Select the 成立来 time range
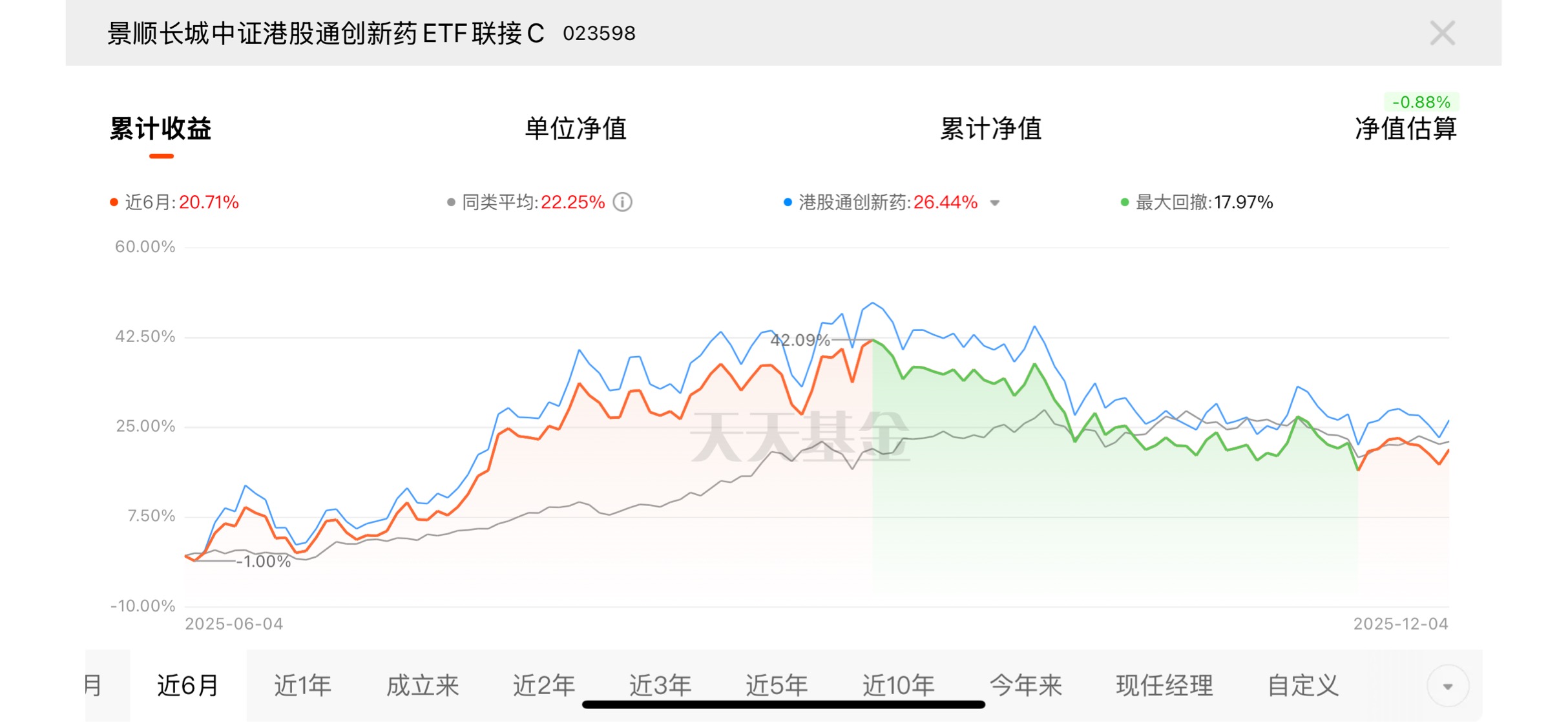Viewport: 1568px width, 722px height. click(x=423, y=685)
